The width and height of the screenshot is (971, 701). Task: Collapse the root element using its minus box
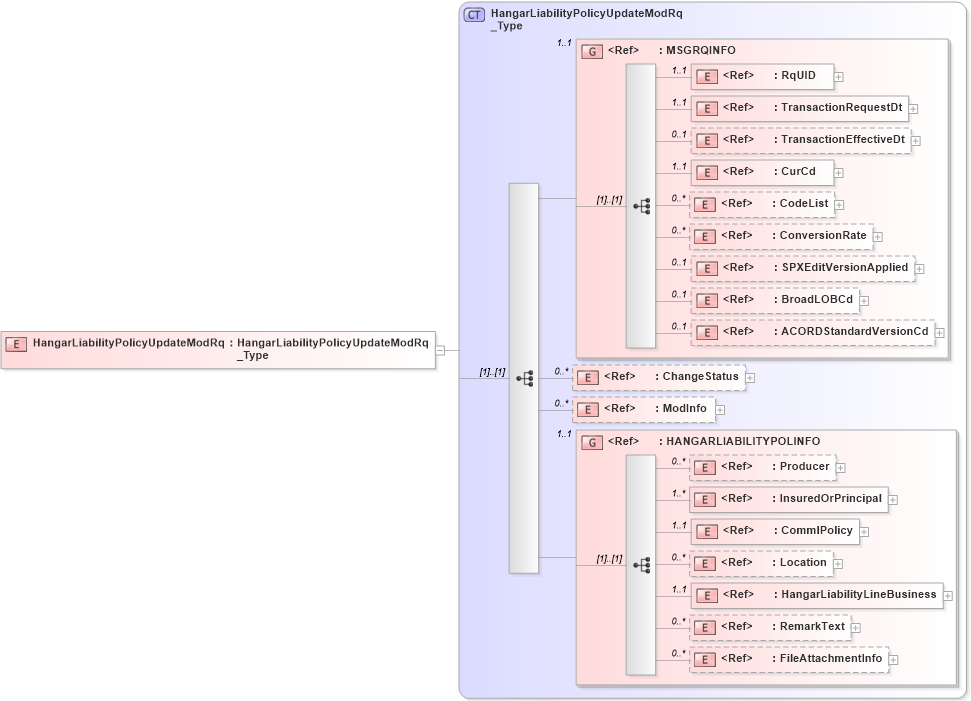[x=440, y=350]
